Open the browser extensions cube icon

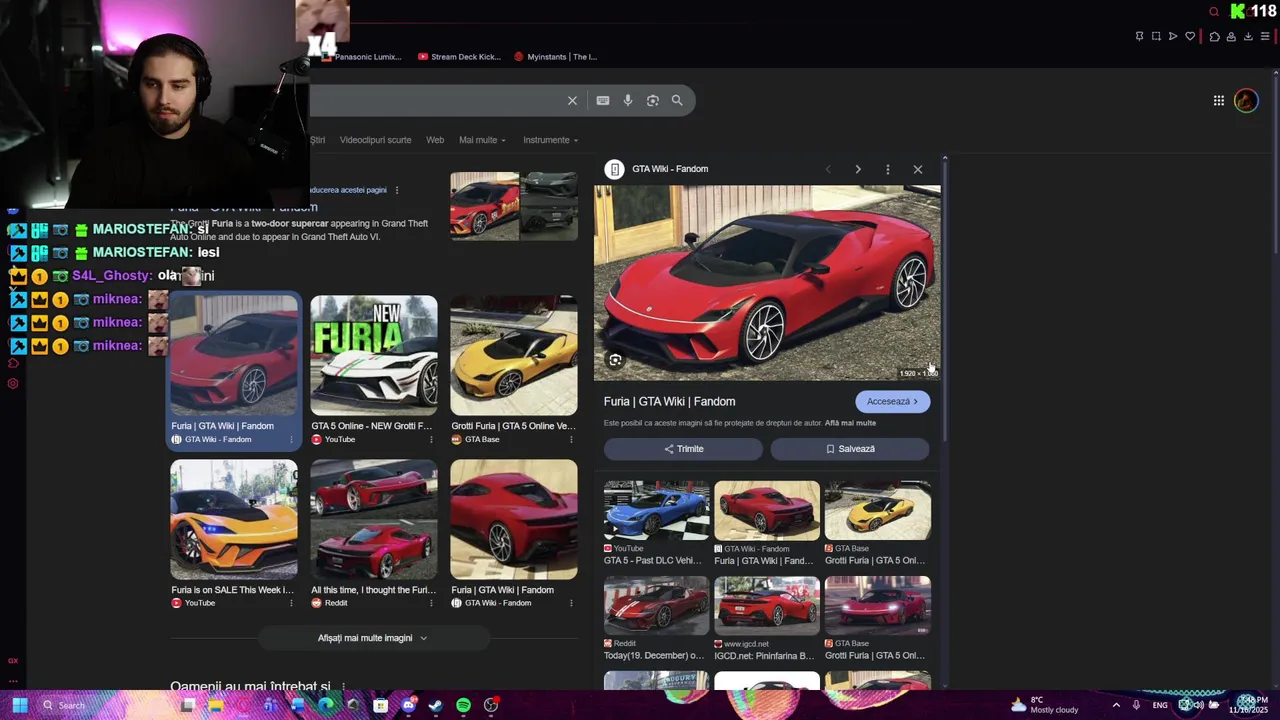pyautogui.click(x=1214, y=36)
